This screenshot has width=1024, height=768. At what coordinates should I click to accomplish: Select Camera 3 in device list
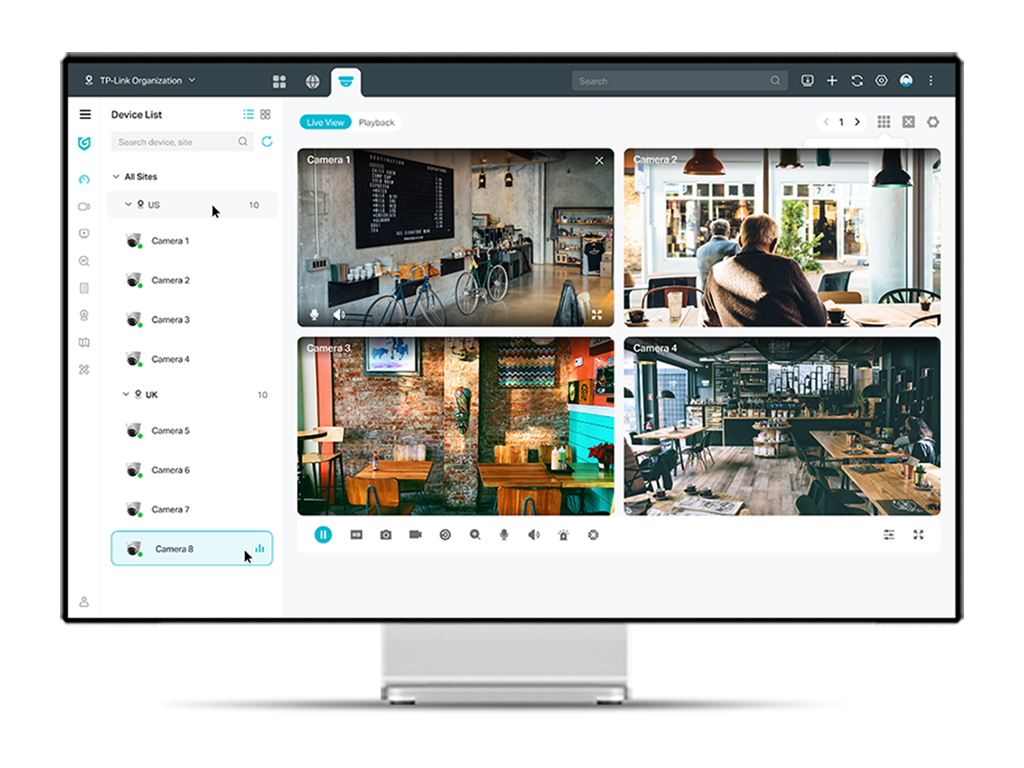pyautogui.click(x=170, y=320)
